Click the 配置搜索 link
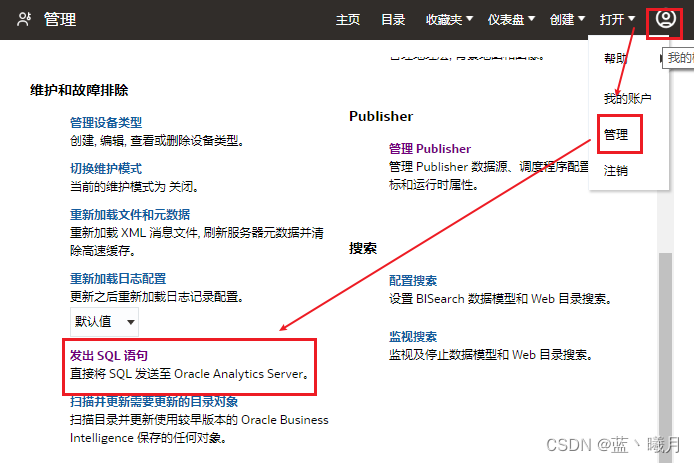Screen dimensions: 694x463 tap(413, 281)
